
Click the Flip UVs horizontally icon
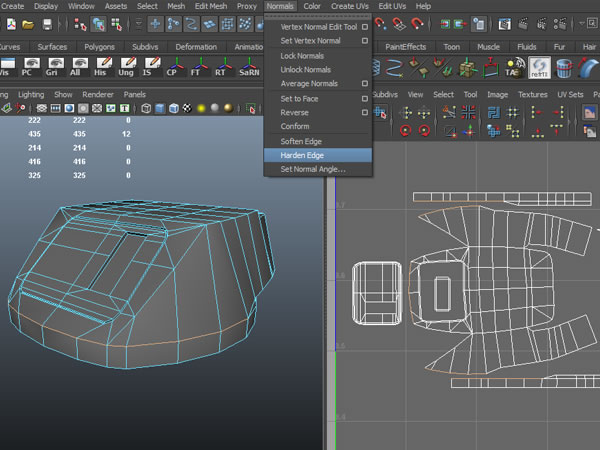click(x=406, y=113)
